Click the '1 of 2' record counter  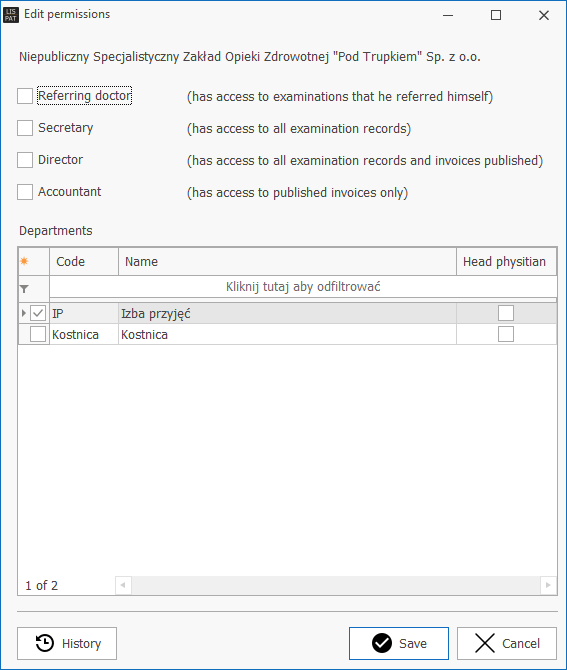coord(41,585)
